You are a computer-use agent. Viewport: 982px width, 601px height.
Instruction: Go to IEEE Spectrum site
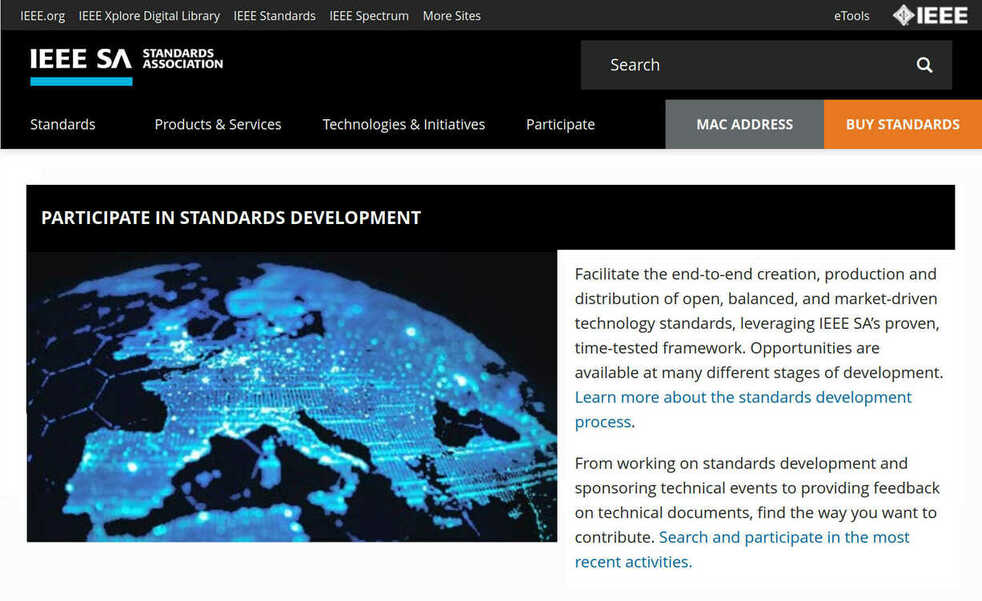(x=369, y=16)
